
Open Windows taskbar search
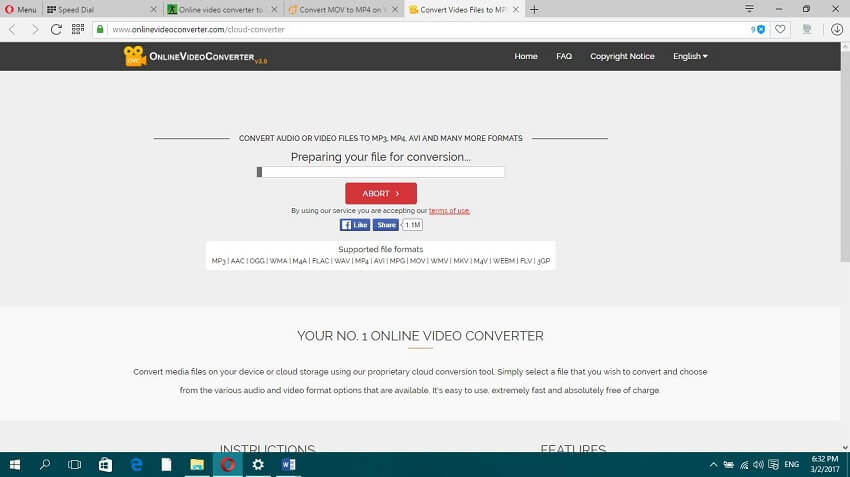tap(45, 465)
